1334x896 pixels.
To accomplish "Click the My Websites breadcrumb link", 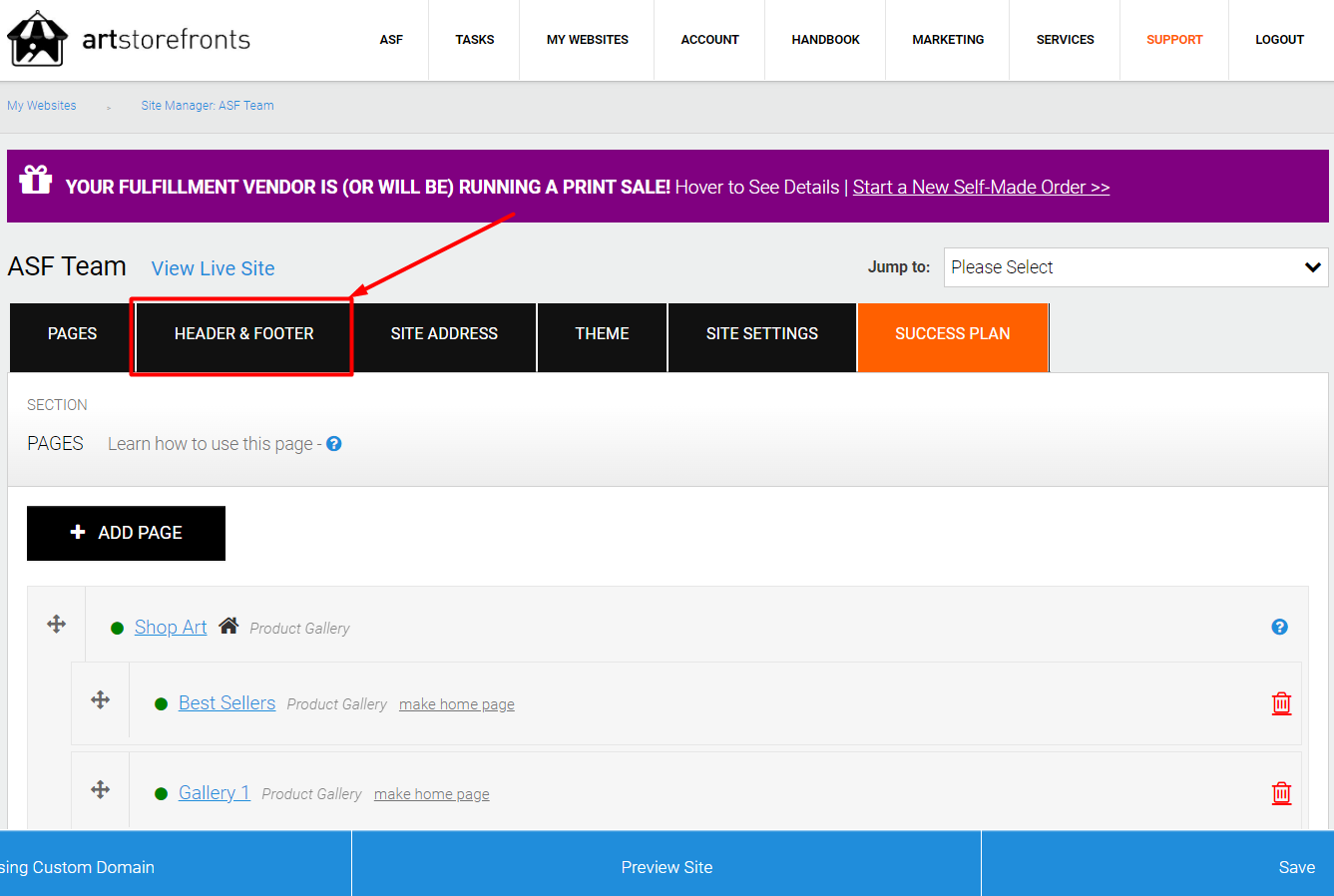I will coord(42,106).
